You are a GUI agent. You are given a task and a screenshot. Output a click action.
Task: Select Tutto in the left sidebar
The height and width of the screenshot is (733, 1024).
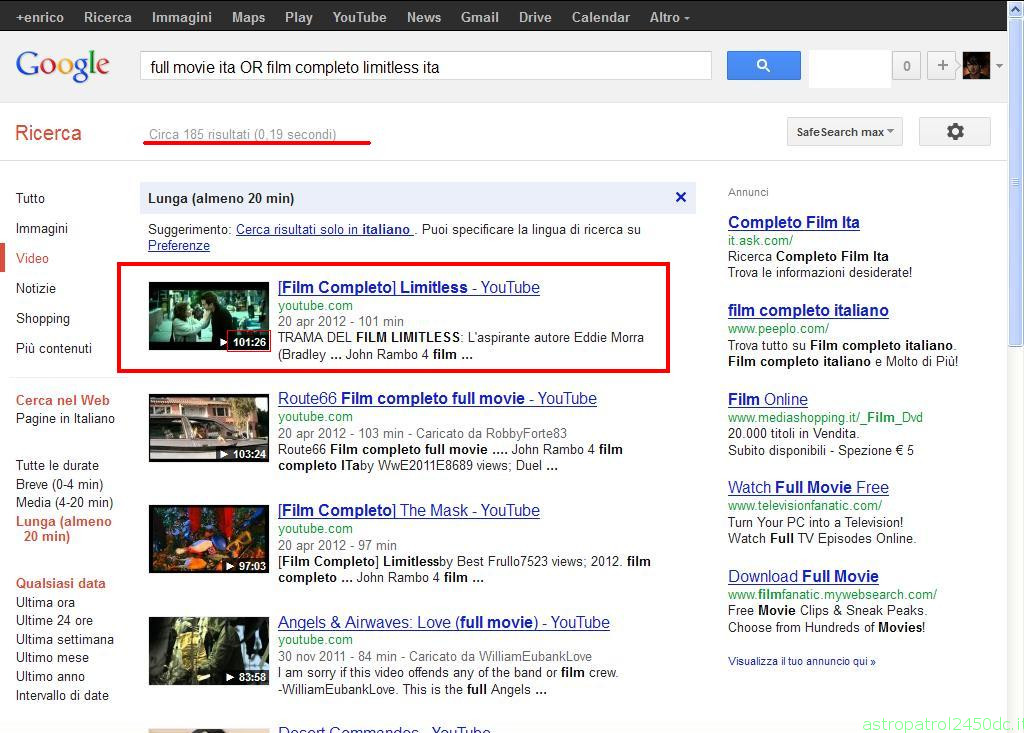point(30,198)
